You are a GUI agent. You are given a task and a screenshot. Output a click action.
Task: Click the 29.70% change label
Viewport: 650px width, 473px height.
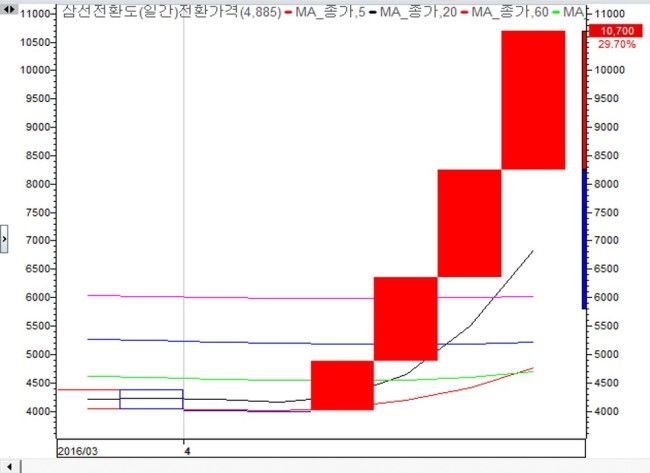617,44
